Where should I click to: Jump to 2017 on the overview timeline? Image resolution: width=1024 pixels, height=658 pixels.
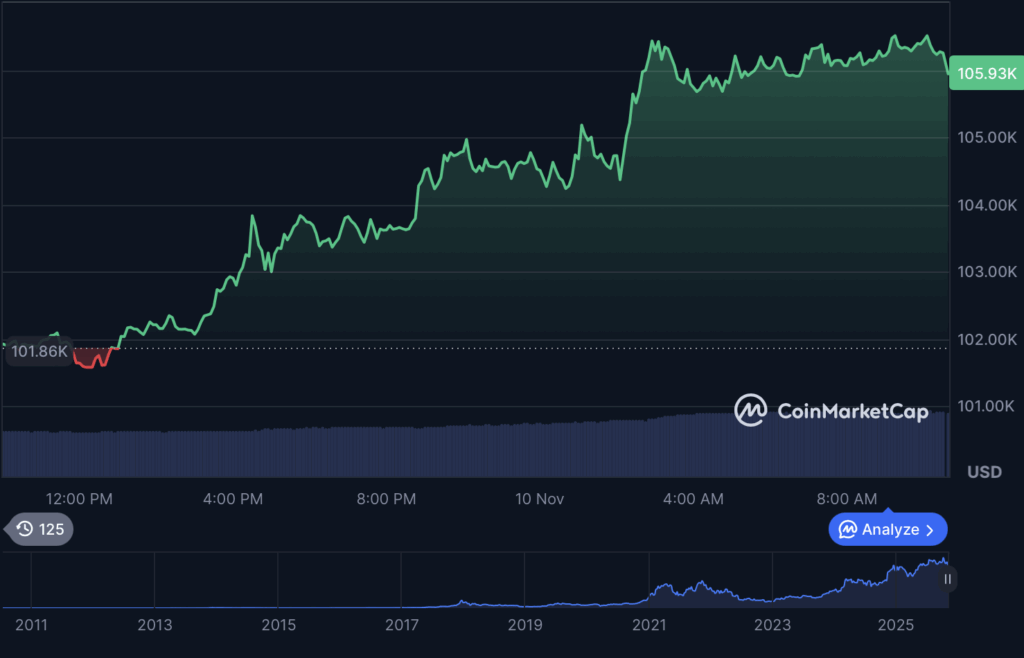401,625
